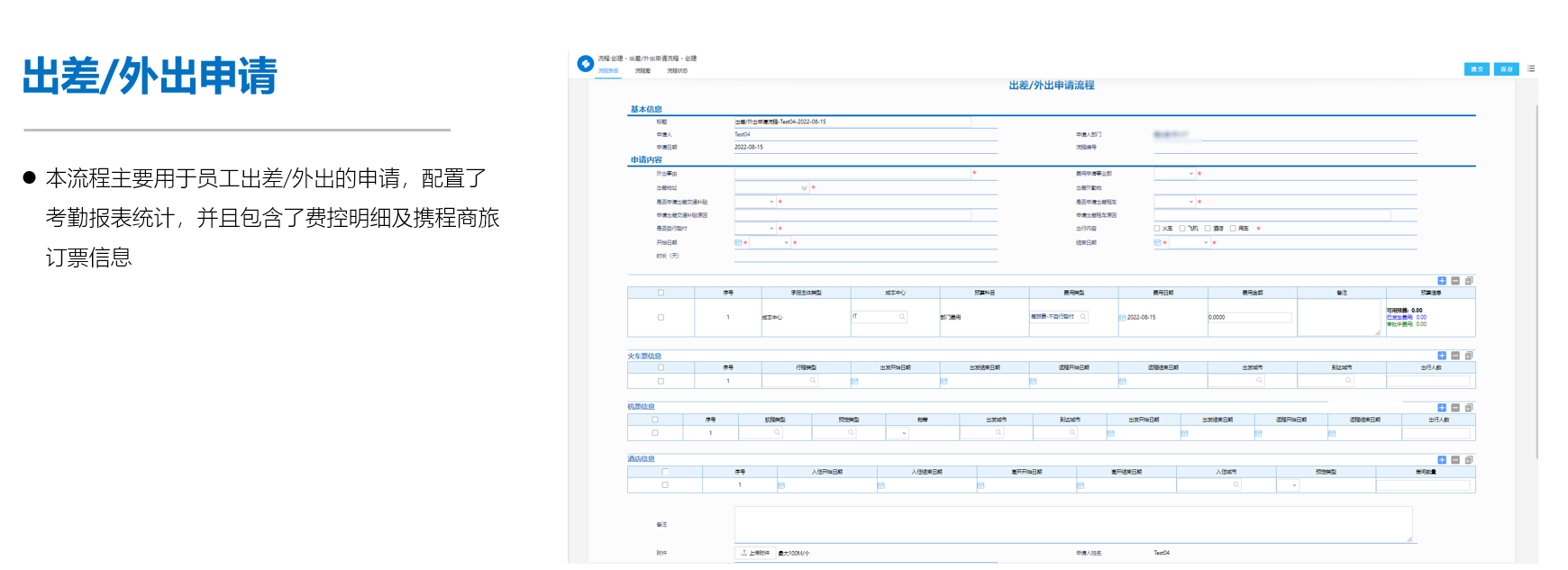Copy selected row in 酒店信息 table
This screenshot has height=570, width=1568.
pos(1469,460)
